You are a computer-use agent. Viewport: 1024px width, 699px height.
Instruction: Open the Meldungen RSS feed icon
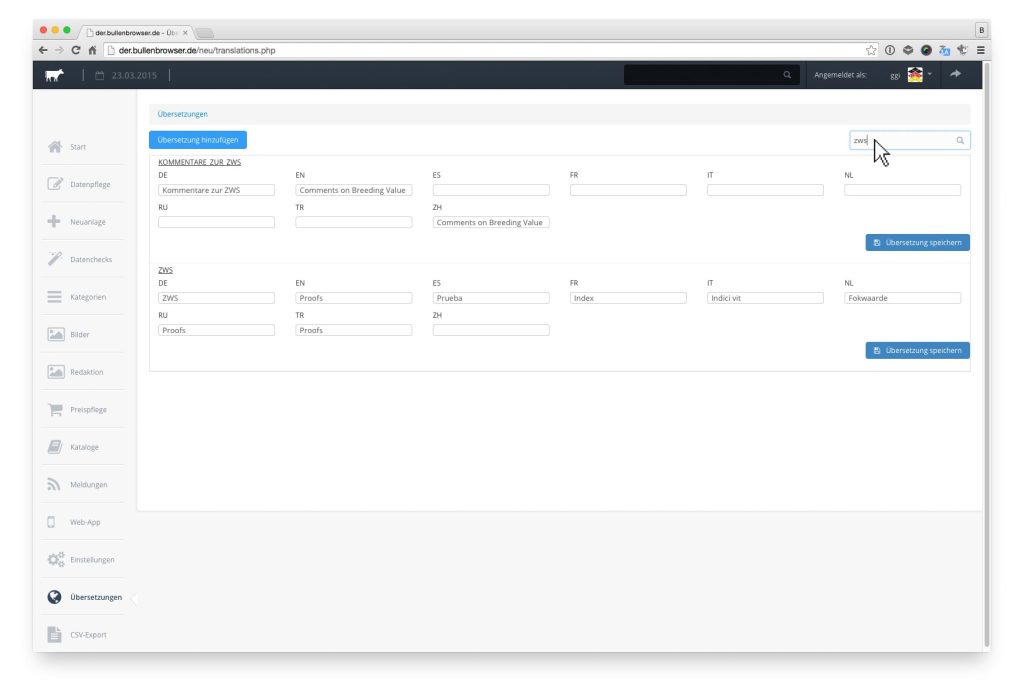[55, 485]
